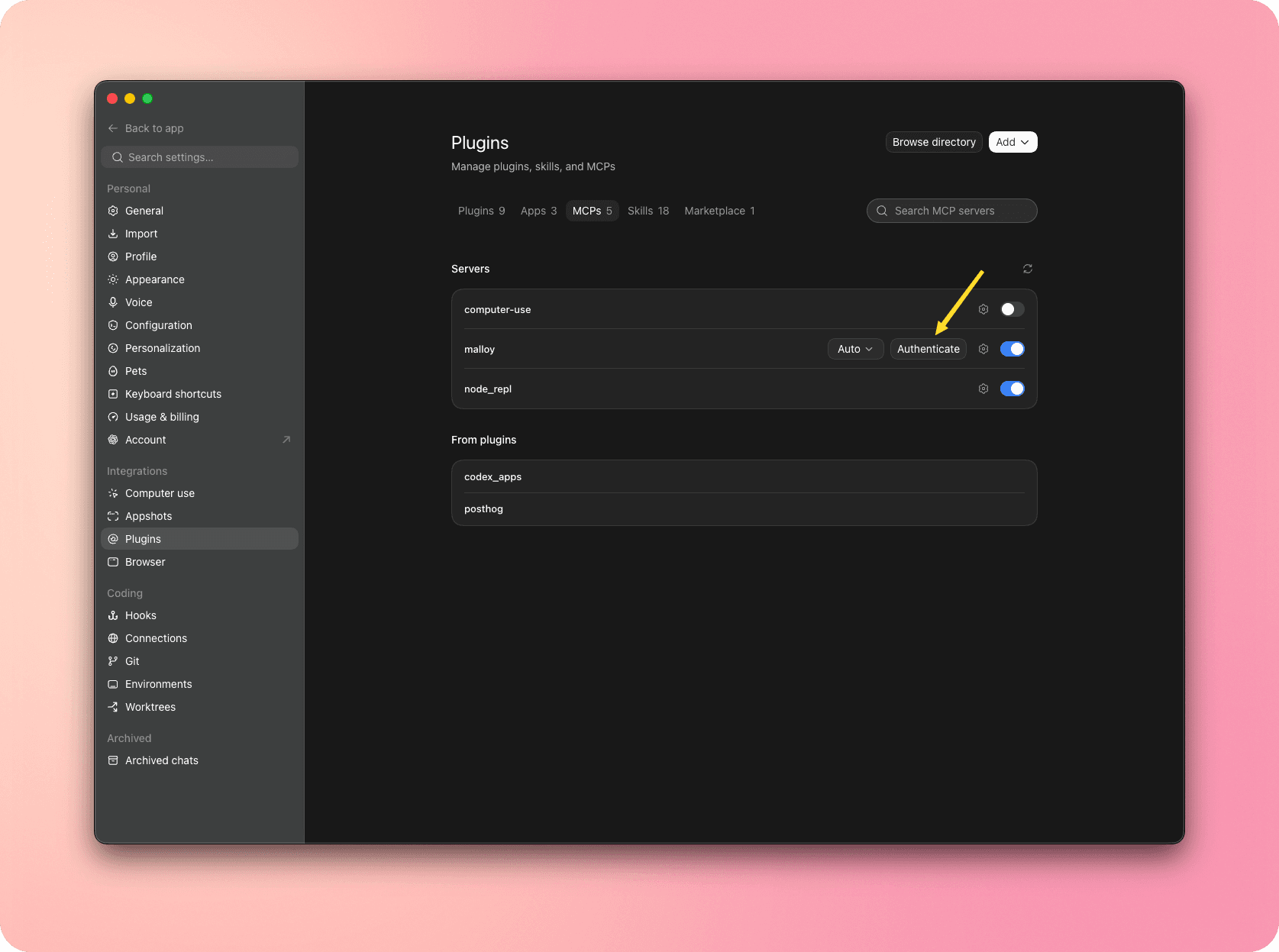Click the Back to app arrow icon

[x=113, y=128]
